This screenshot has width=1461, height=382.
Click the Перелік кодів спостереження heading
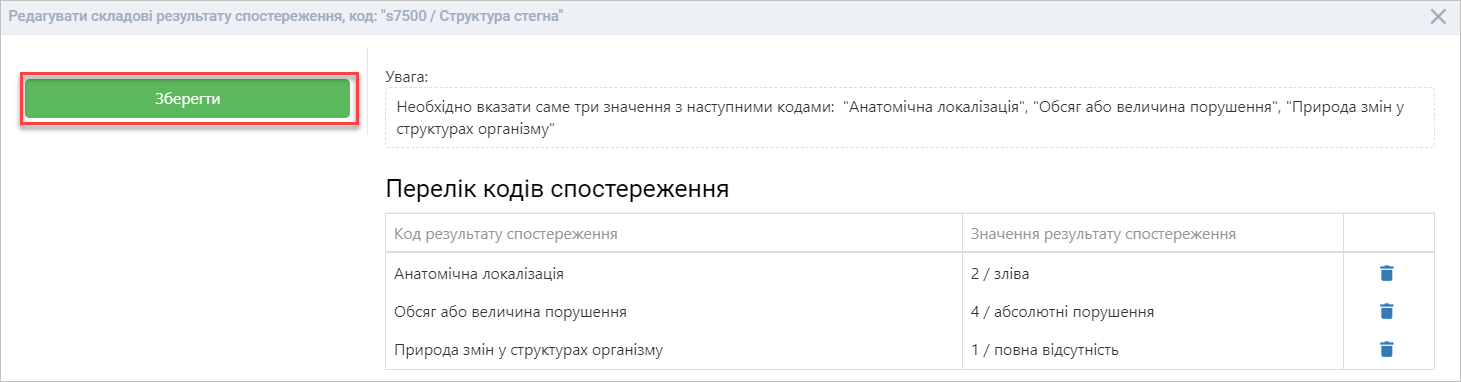click(557, 189)
